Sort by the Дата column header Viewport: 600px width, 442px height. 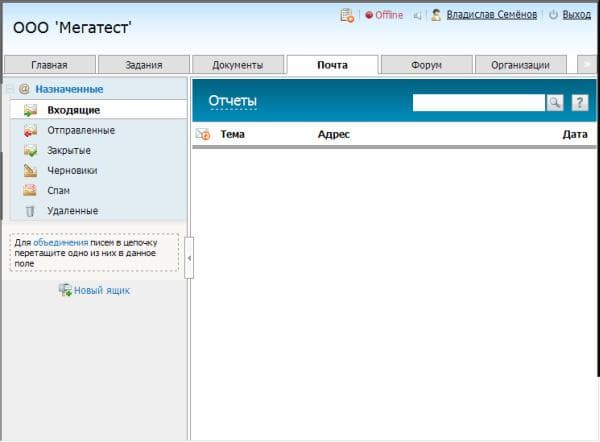pos(575,134)
